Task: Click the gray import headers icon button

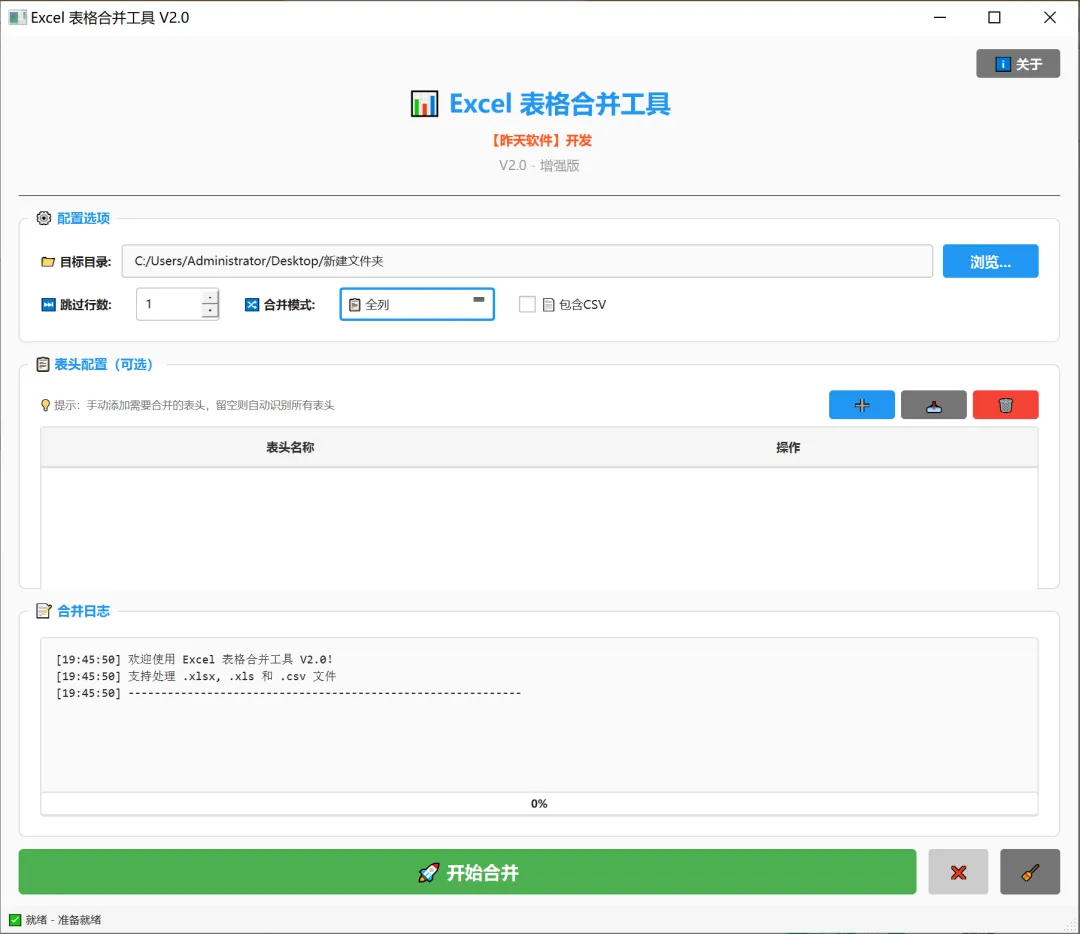Action: [x=933, y=405]
